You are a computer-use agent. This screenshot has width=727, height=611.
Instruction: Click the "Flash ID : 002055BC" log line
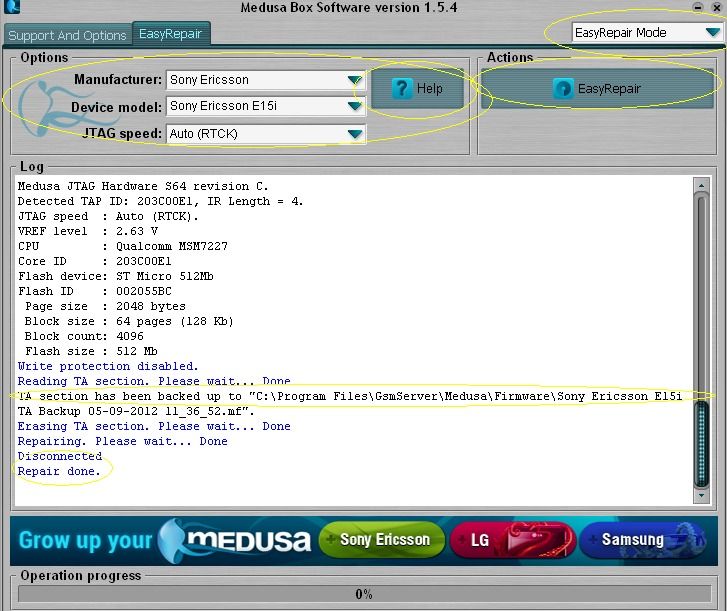tap(95, 291)
